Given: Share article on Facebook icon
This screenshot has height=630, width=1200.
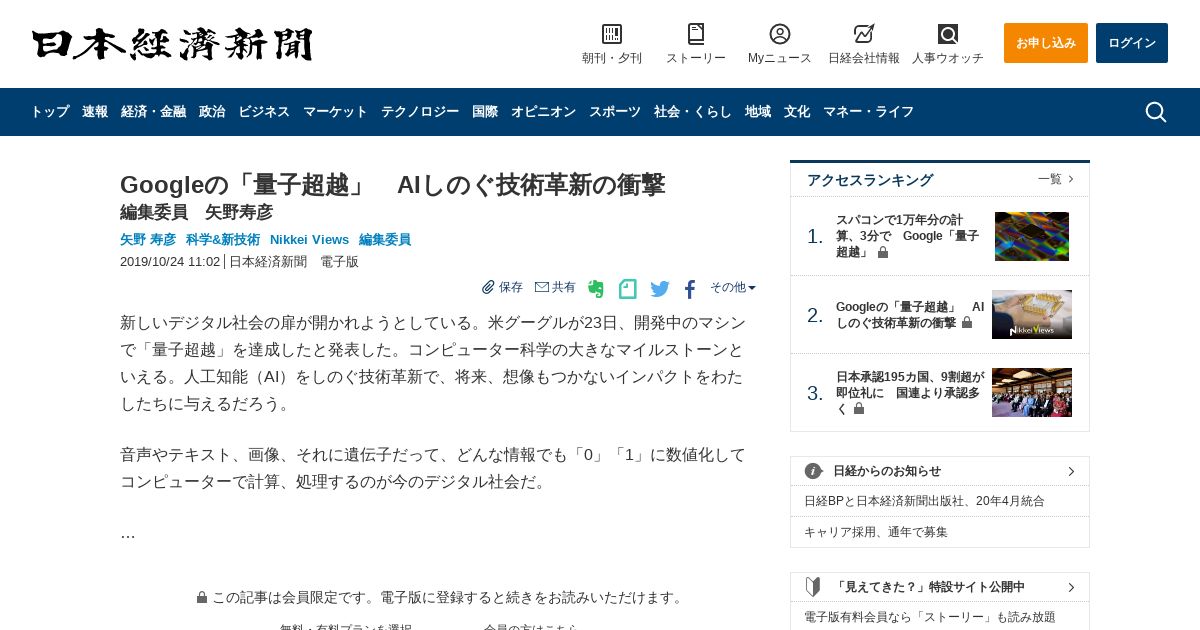Looking at the screenshot, I should click(690, 289).
